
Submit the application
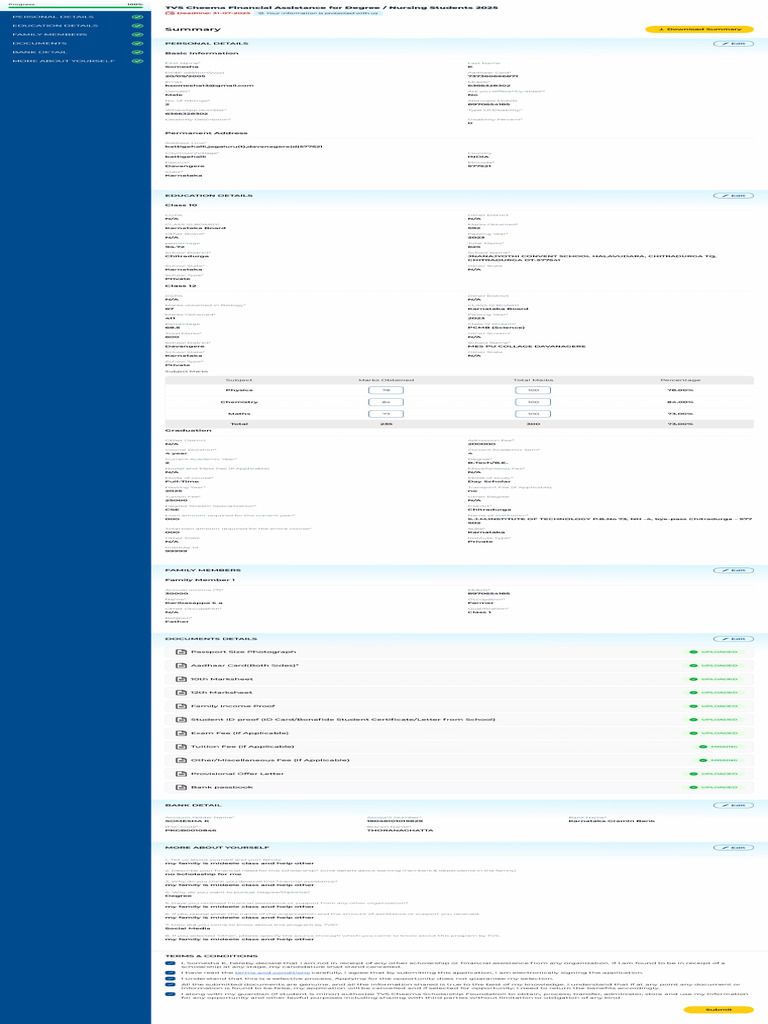click(x=718, y=1010)
